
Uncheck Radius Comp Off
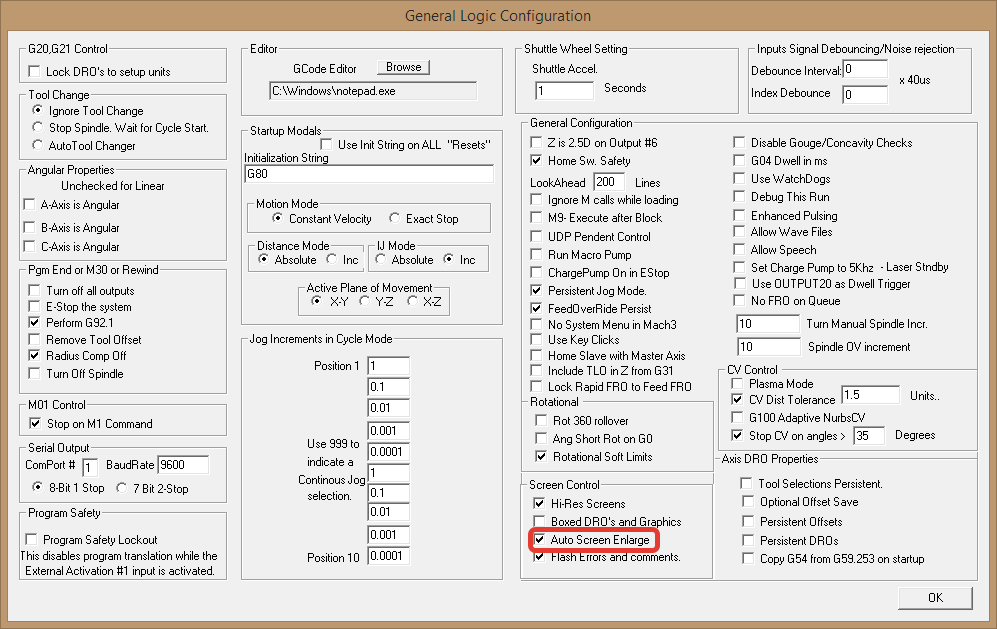[34, 356]
